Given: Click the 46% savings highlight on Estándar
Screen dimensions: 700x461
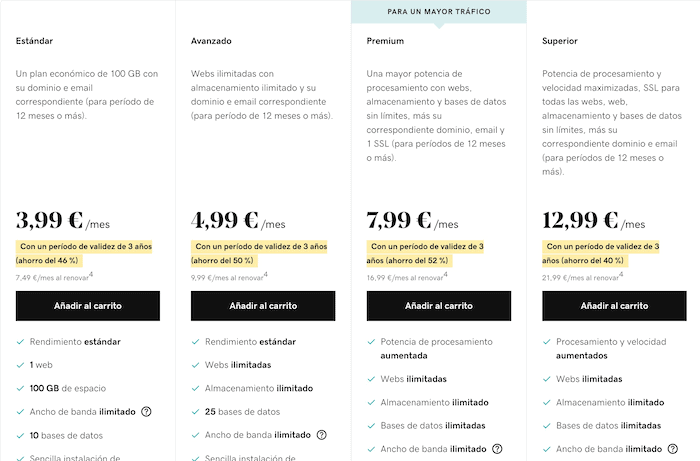Looking at the screenshot, I should pyautogui.click(x=84, y=253).
